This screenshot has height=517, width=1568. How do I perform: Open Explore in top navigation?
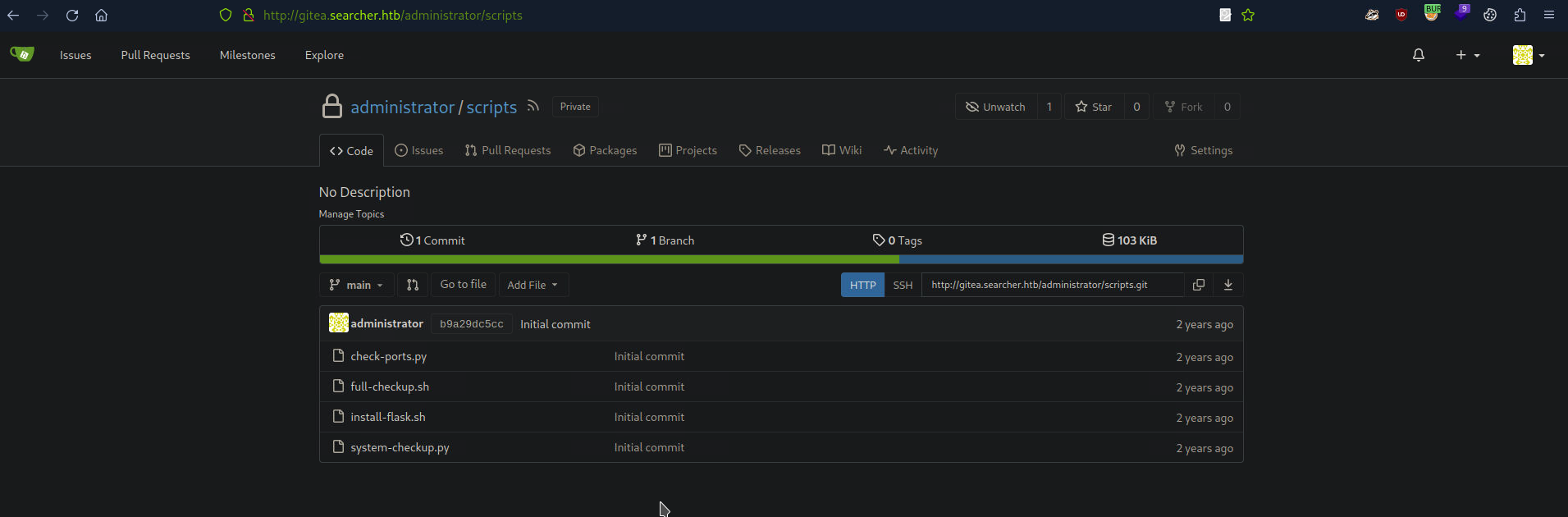(x=324, y=55)
